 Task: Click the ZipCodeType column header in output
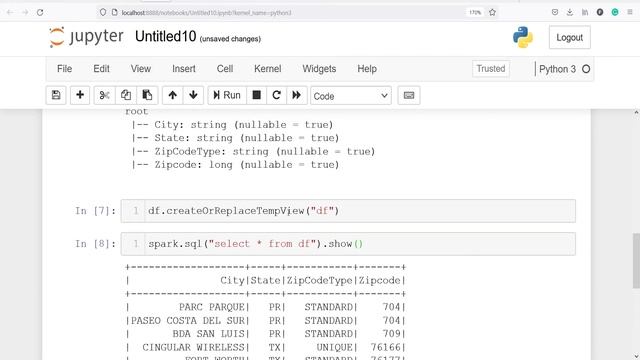(320, 280)
